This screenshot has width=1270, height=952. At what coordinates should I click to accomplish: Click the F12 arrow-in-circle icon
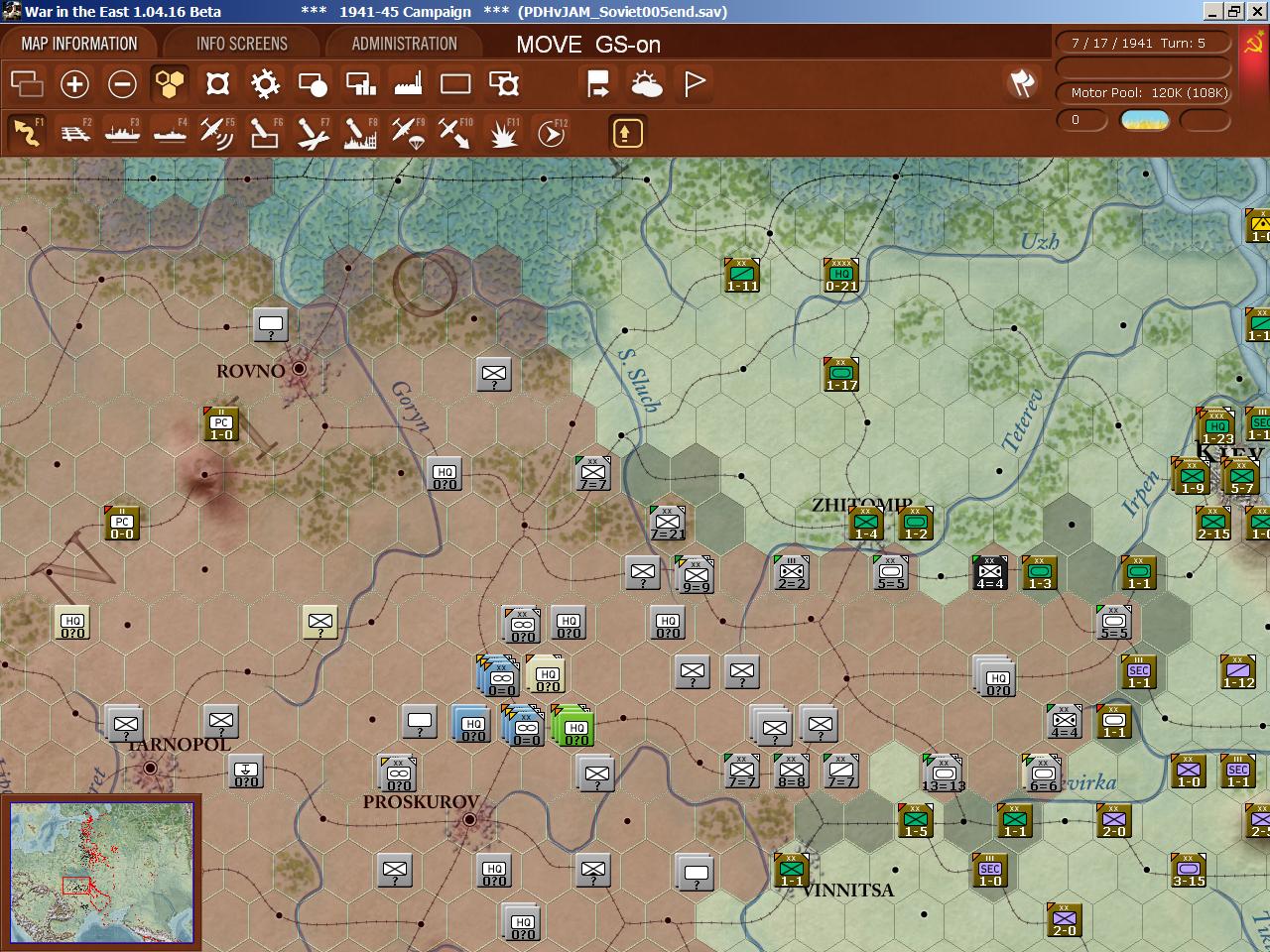point(551,133)
